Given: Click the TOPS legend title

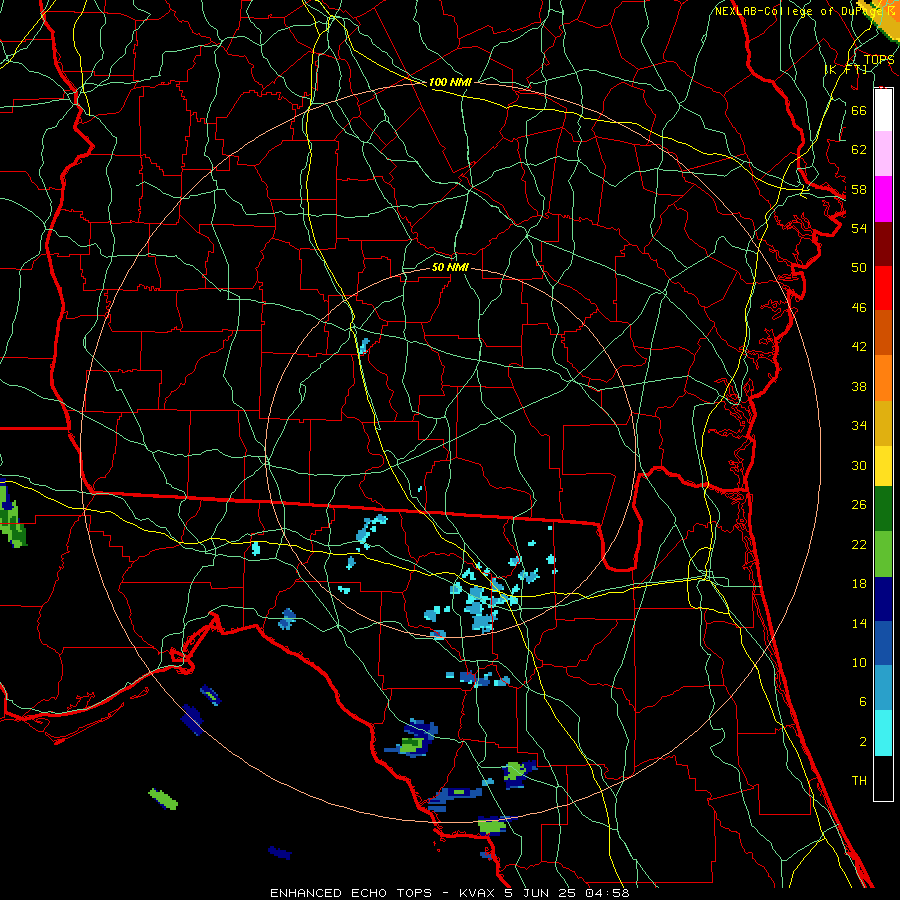Looking at the screenshot, I should pyautogui.click(x=879, y=60).
